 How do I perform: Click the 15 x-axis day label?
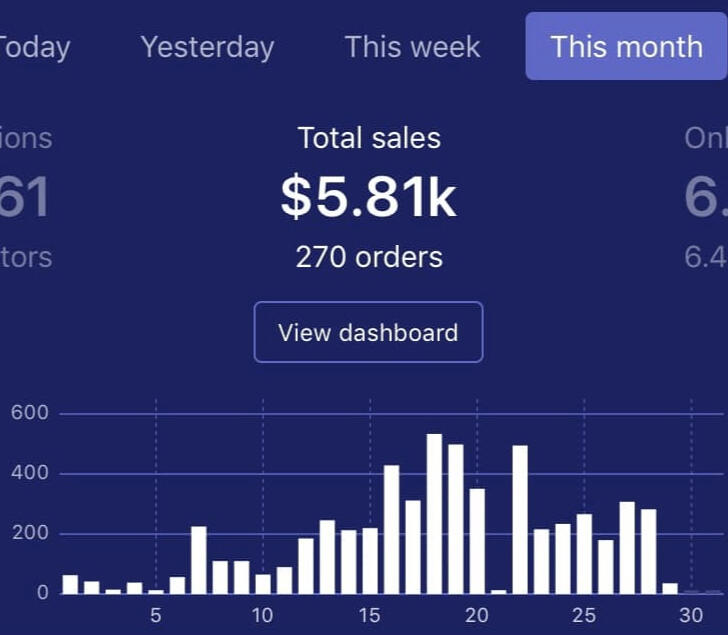(370, 615)
